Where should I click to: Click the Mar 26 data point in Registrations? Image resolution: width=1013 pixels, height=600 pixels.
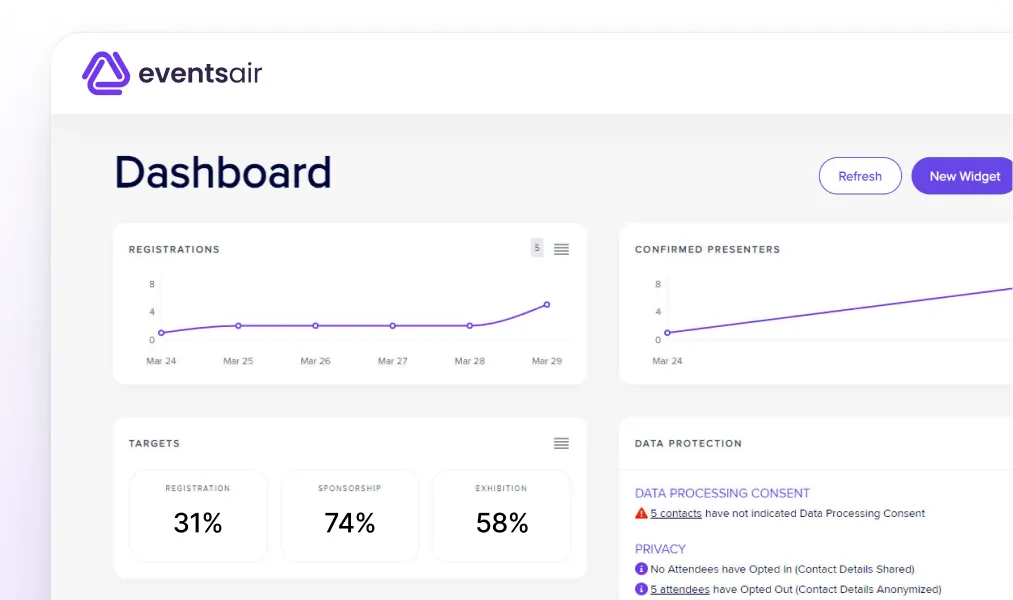click(315, 326)
